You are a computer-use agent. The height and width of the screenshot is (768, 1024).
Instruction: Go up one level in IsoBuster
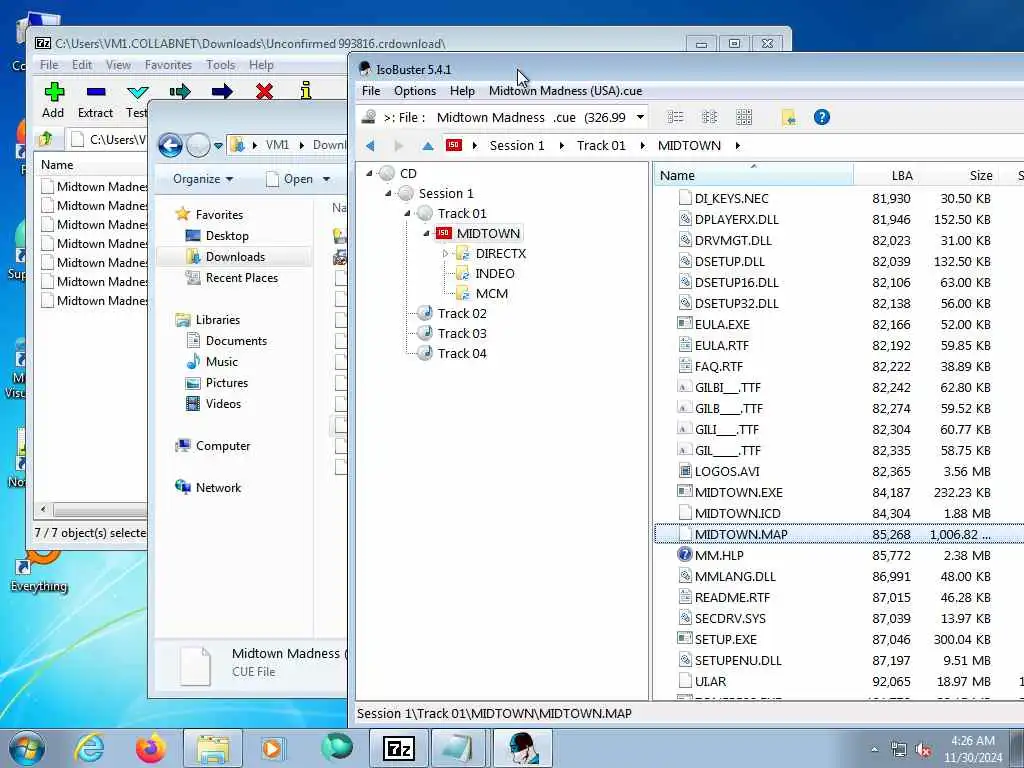click(x=428, y=146)
